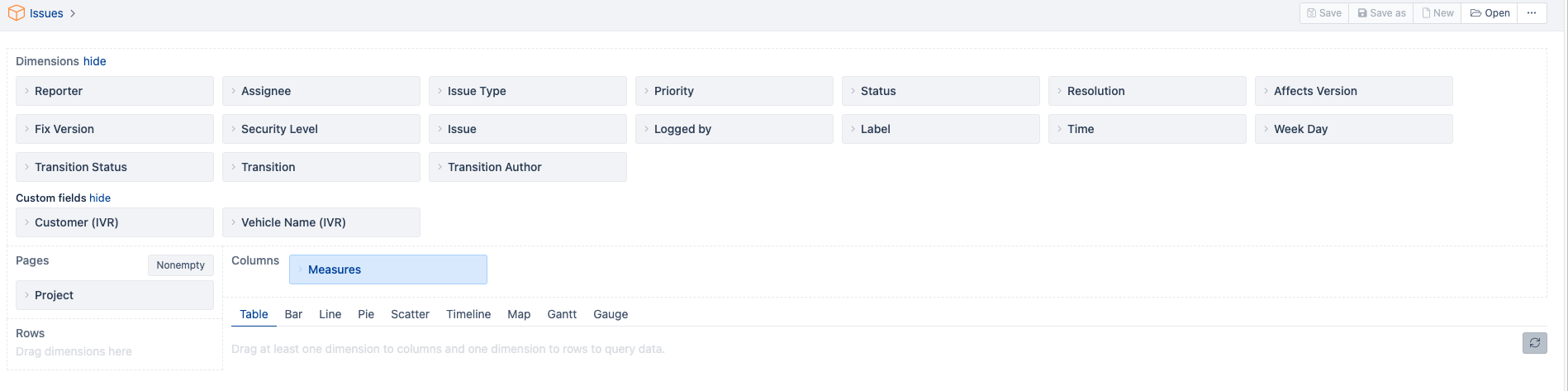
Task: Switch to the Timeline tab
Action: (468, 314)
